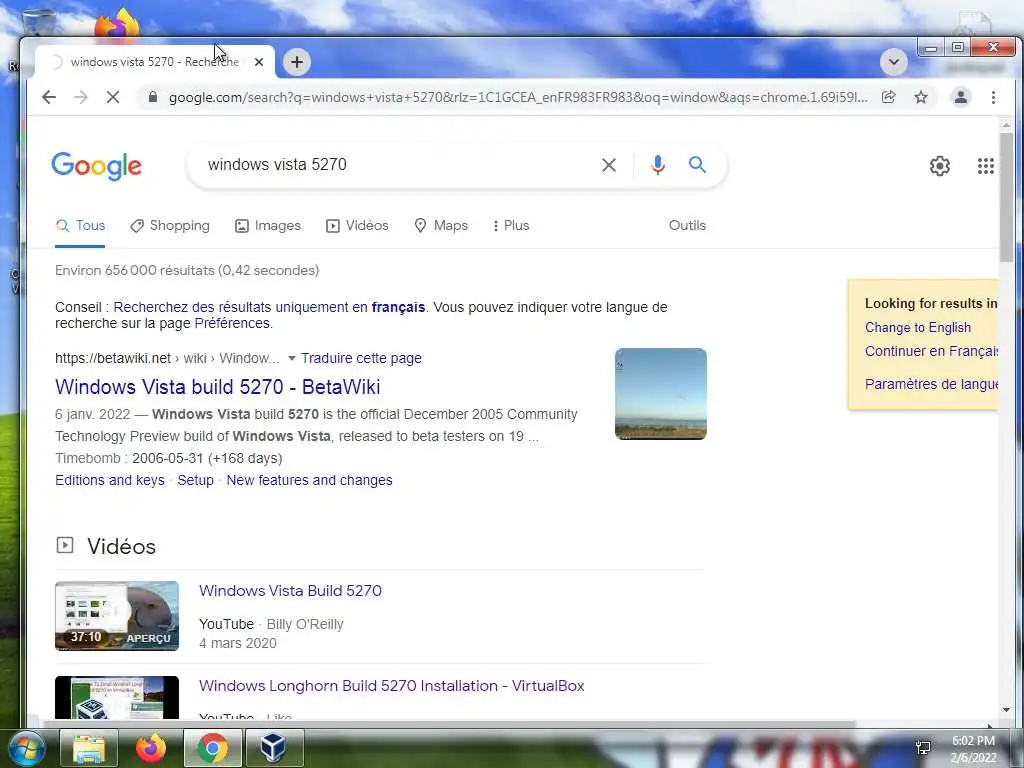The height and width of the screenshot is (768, 1024).
Task: Open New features and changes sitelink
Action: click(x=310, y=481)
